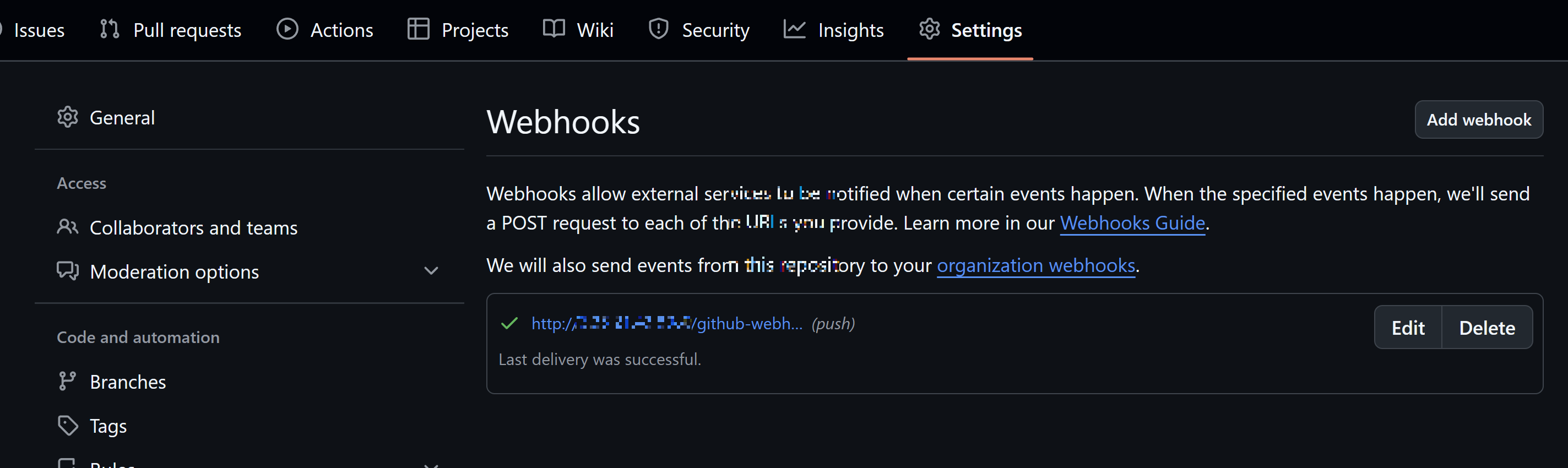Click the Wiki book icon

[x=554, y=29]
